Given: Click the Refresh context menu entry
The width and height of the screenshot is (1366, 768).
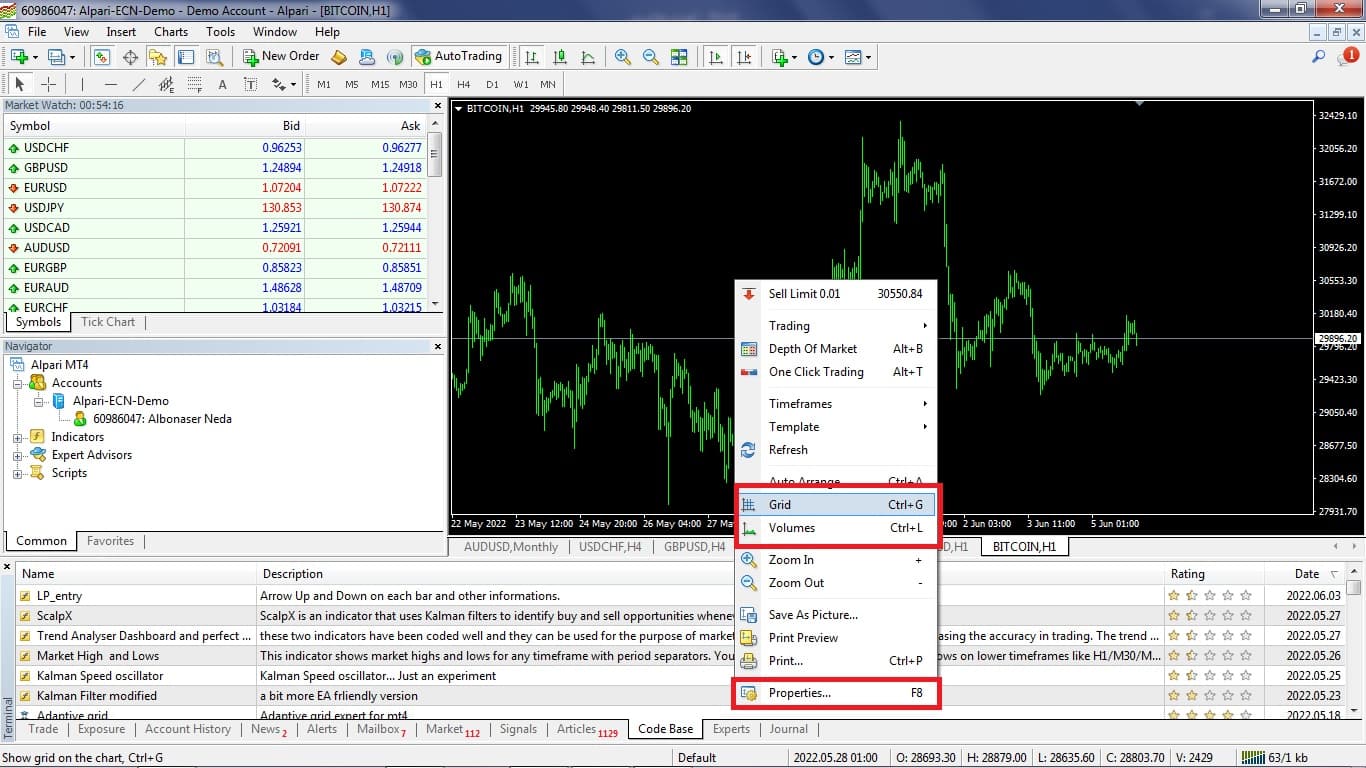Looking at the screenshot, I should click(836, 450).
